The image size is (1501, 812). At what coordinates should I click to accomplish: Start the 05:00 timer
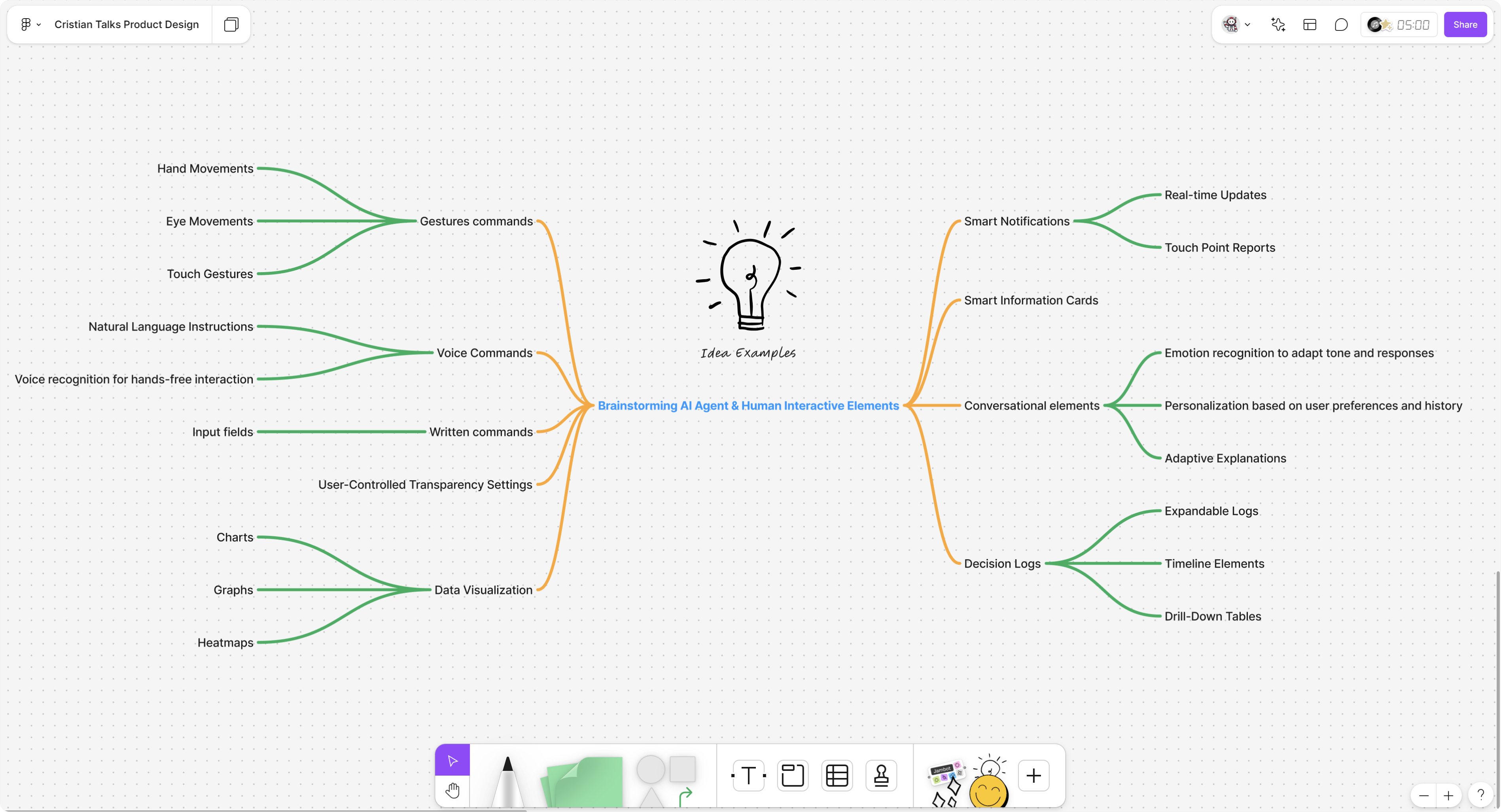(1413, 25)
